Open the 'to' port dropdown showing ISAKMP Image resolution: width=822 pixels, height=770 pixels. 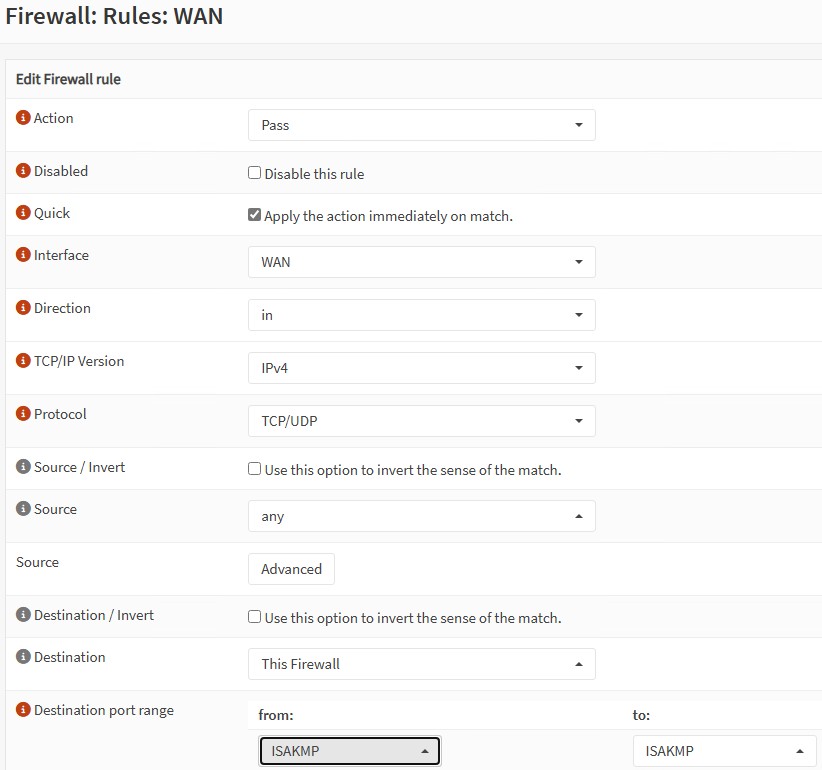[724, 751]
